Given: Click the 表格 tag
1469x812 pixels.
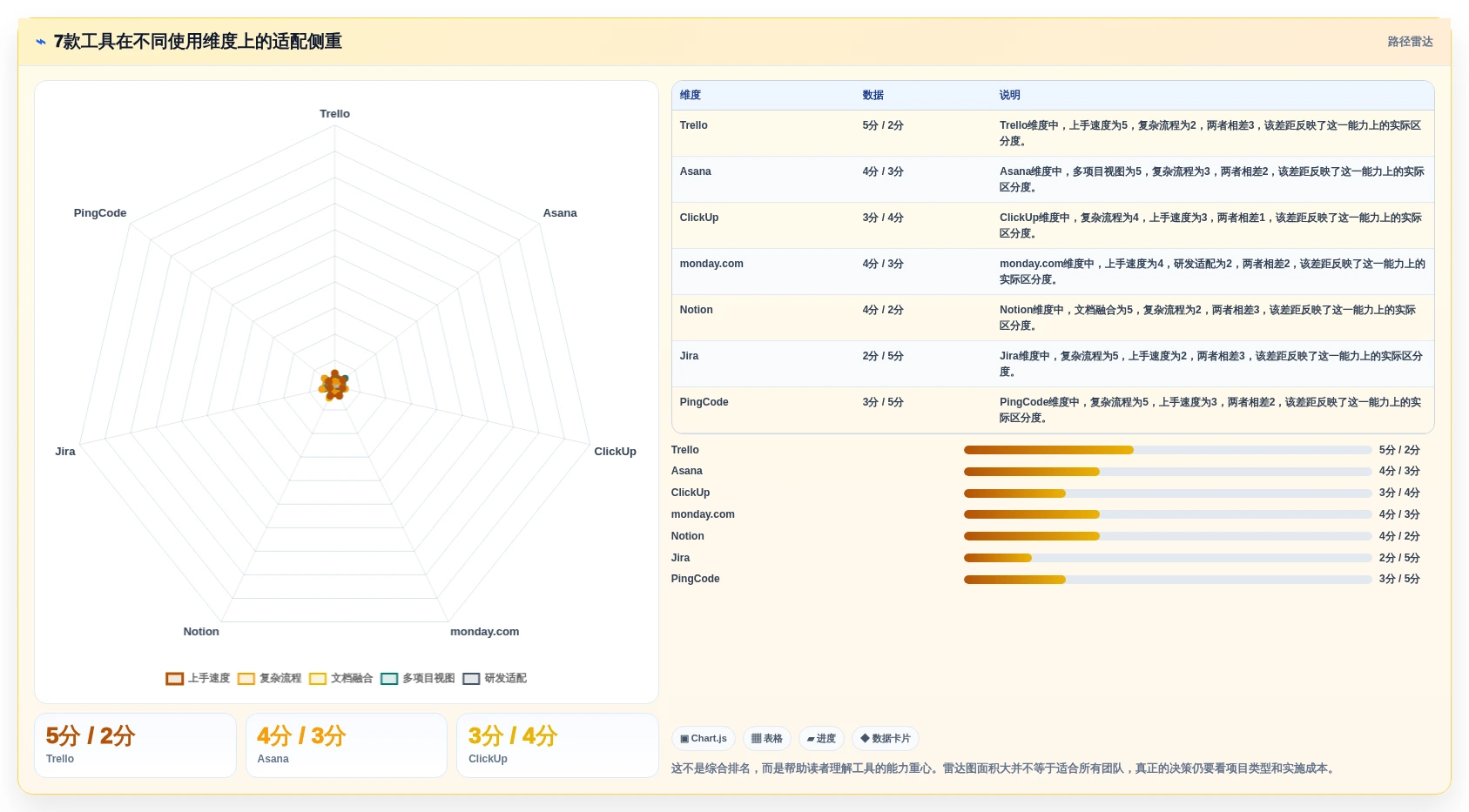Looking at the screenshot, I should pyautogui.click(x=767, y=739).
